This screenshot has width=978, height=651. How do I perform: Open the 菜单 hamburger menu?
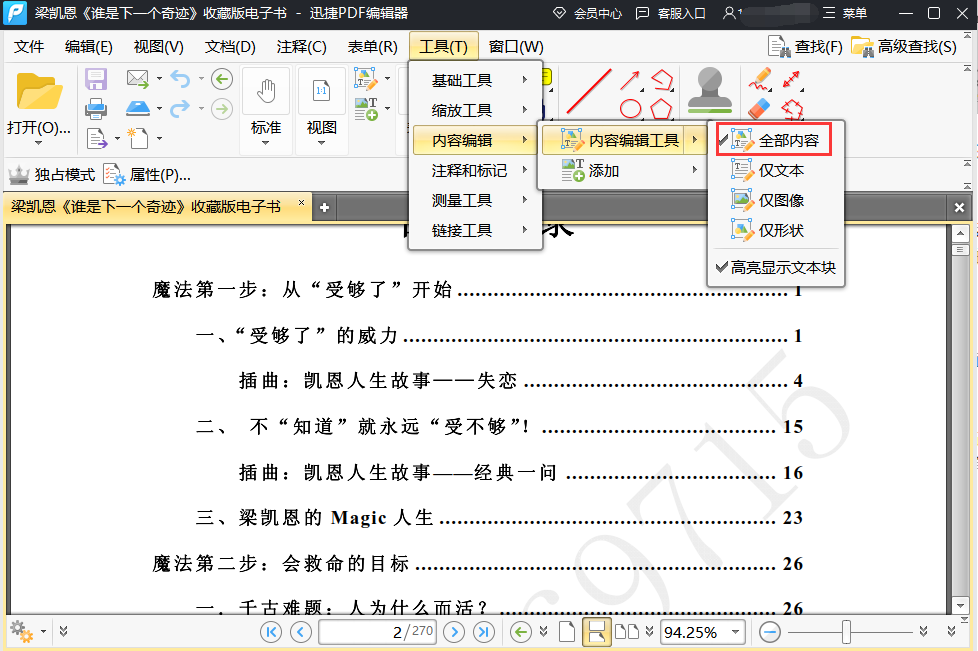pyautogui.click(x=845, y=13)
